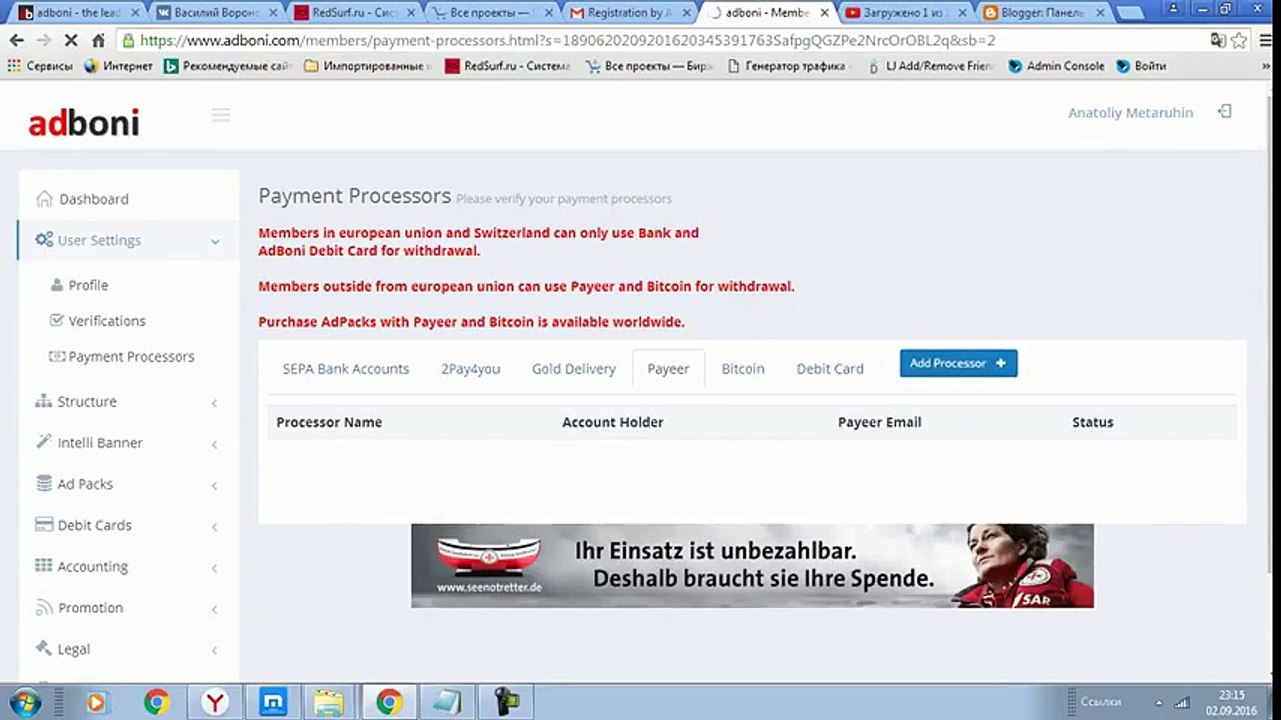Image resolution: width=1281 pixels, height=720 pixels.
Task: Expand the Promotion section chevron
Action: pos(215,609)
